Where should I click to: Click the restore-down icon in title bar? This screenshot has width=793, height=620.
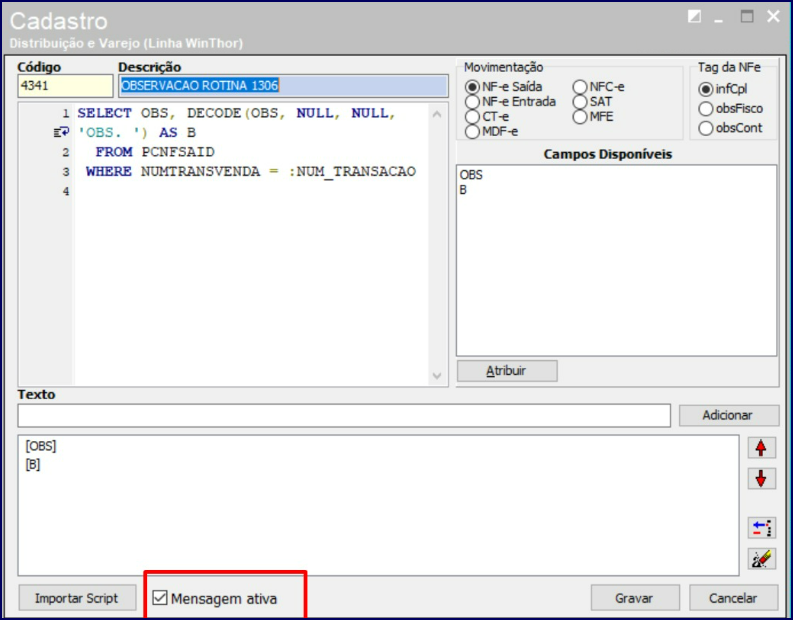tap(695, 17)
